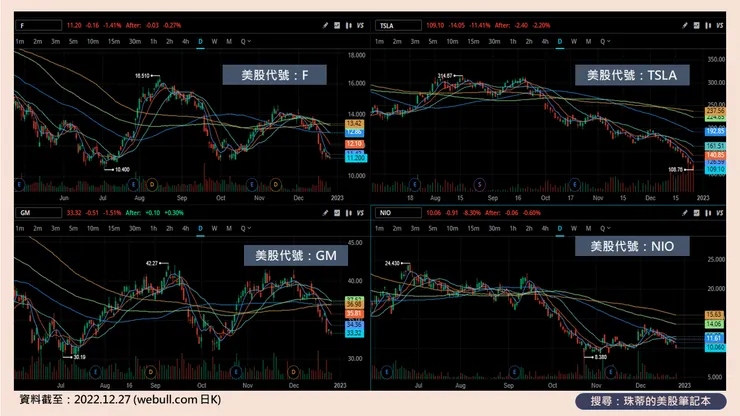Open the drawing pencil tool on F chart
740x416 pixels.
click(325, 25)
